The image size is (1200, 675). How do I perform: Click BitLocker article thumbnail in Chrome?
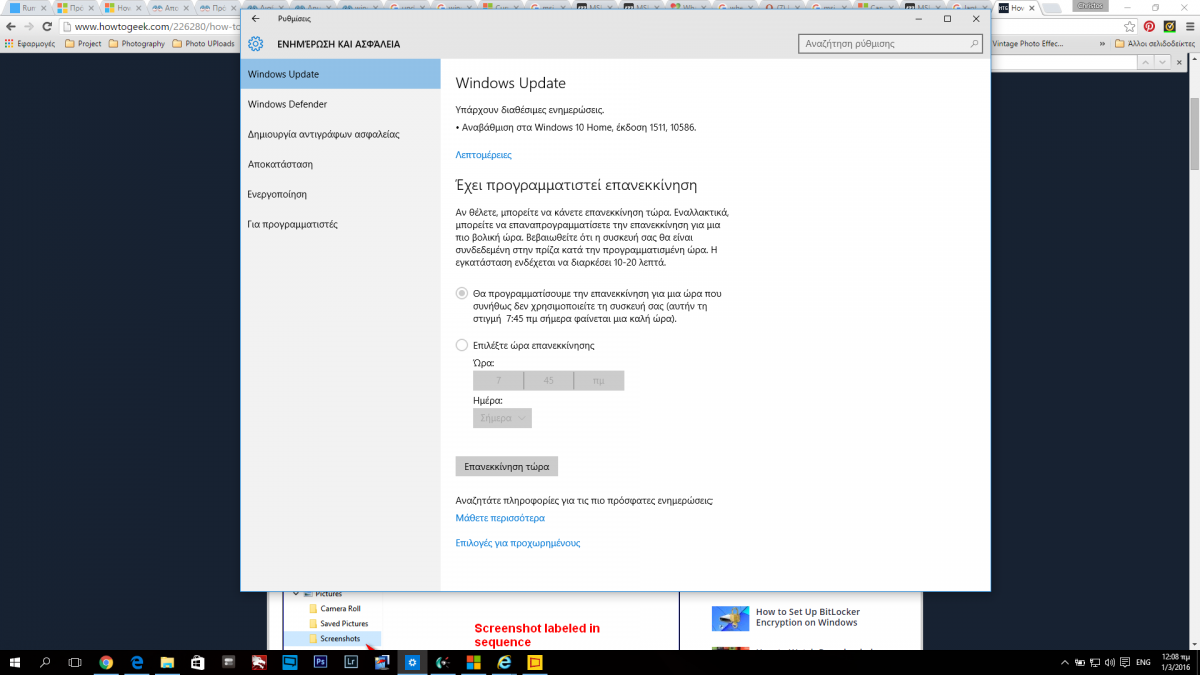(x=730, y=618)
